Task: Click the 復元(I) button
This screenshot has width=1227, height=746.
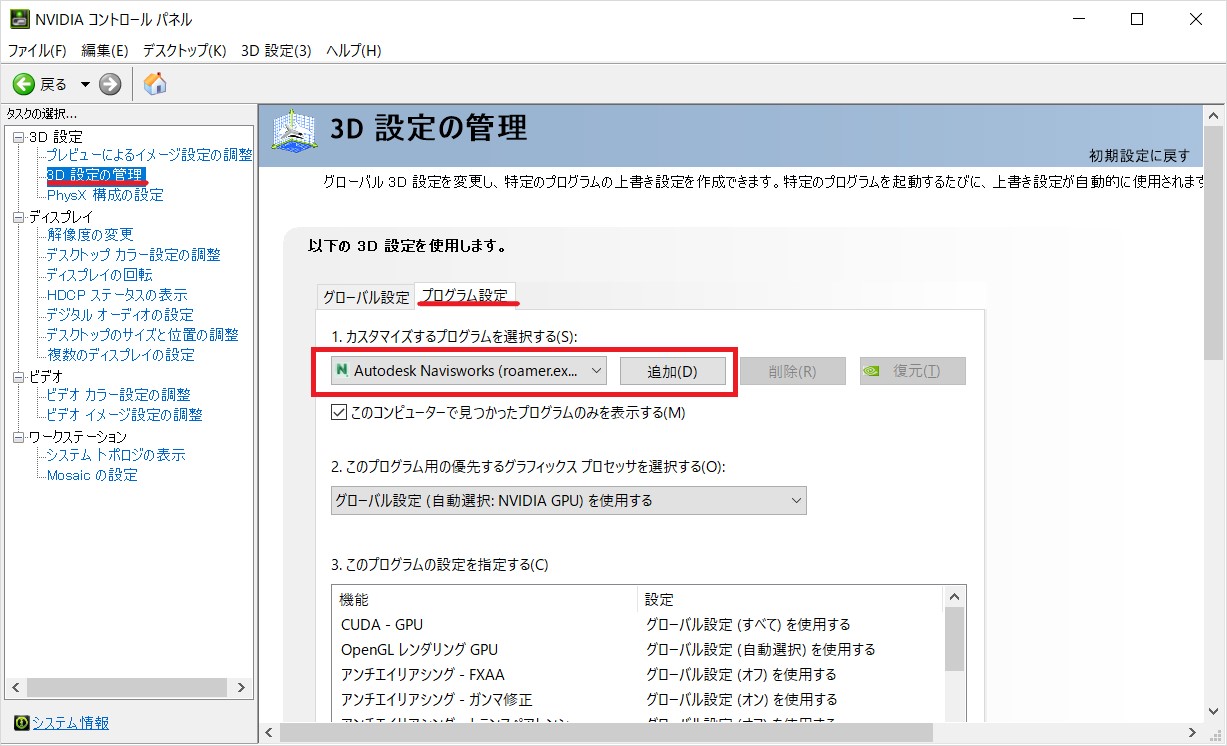Action: click(x=913, y=371)
